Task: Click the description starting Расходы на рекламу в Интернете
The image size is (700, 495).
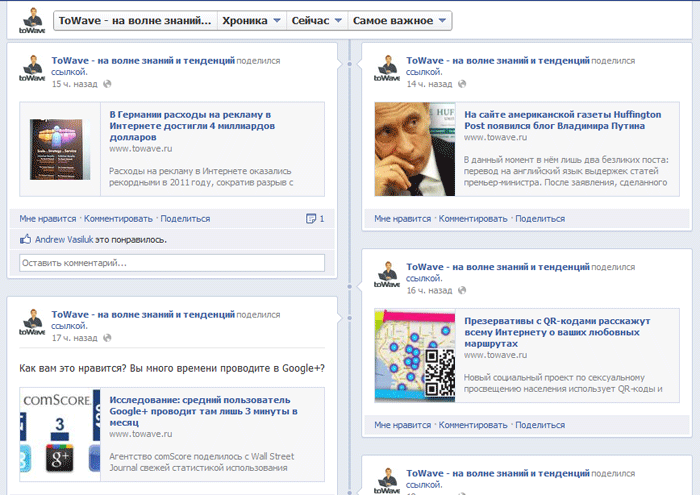Action: click(201, 177)
